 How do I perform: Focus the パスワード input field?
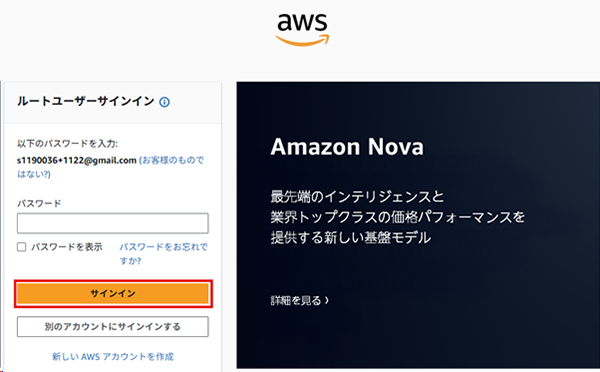(x=112, y=223)
